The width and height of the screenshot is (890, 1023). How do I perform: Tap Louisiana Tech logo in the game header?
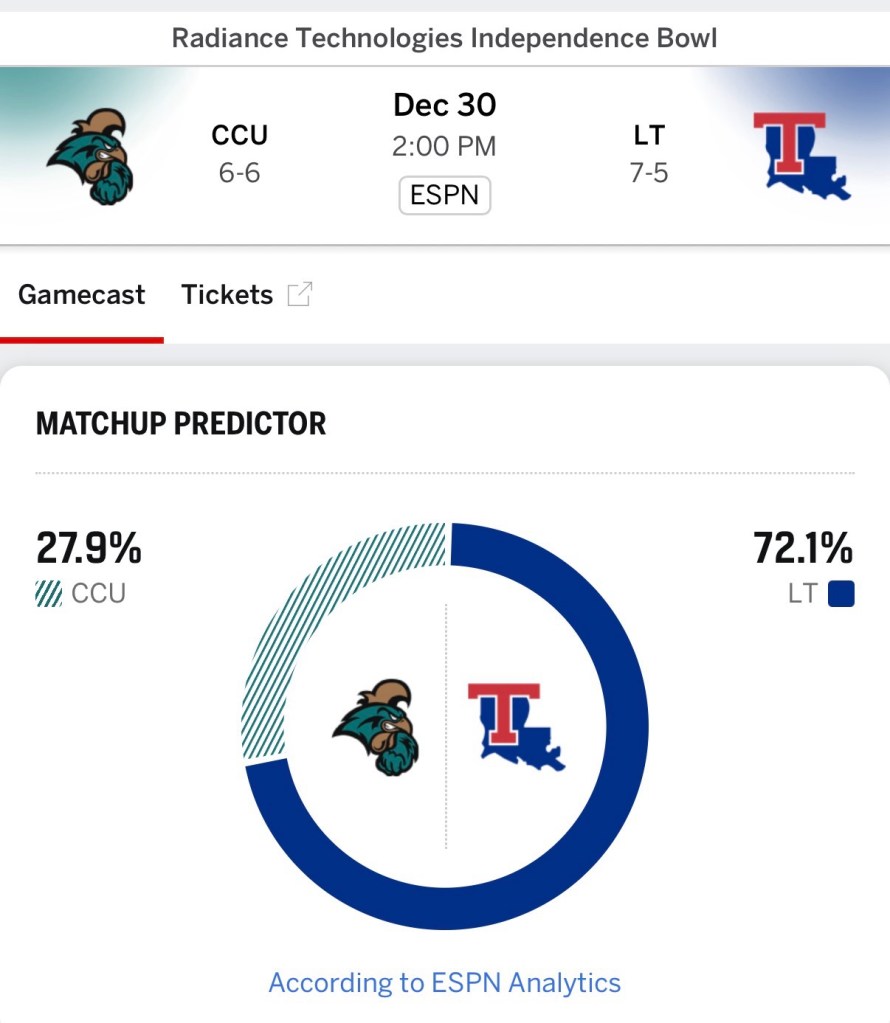[x=801, y=156]
